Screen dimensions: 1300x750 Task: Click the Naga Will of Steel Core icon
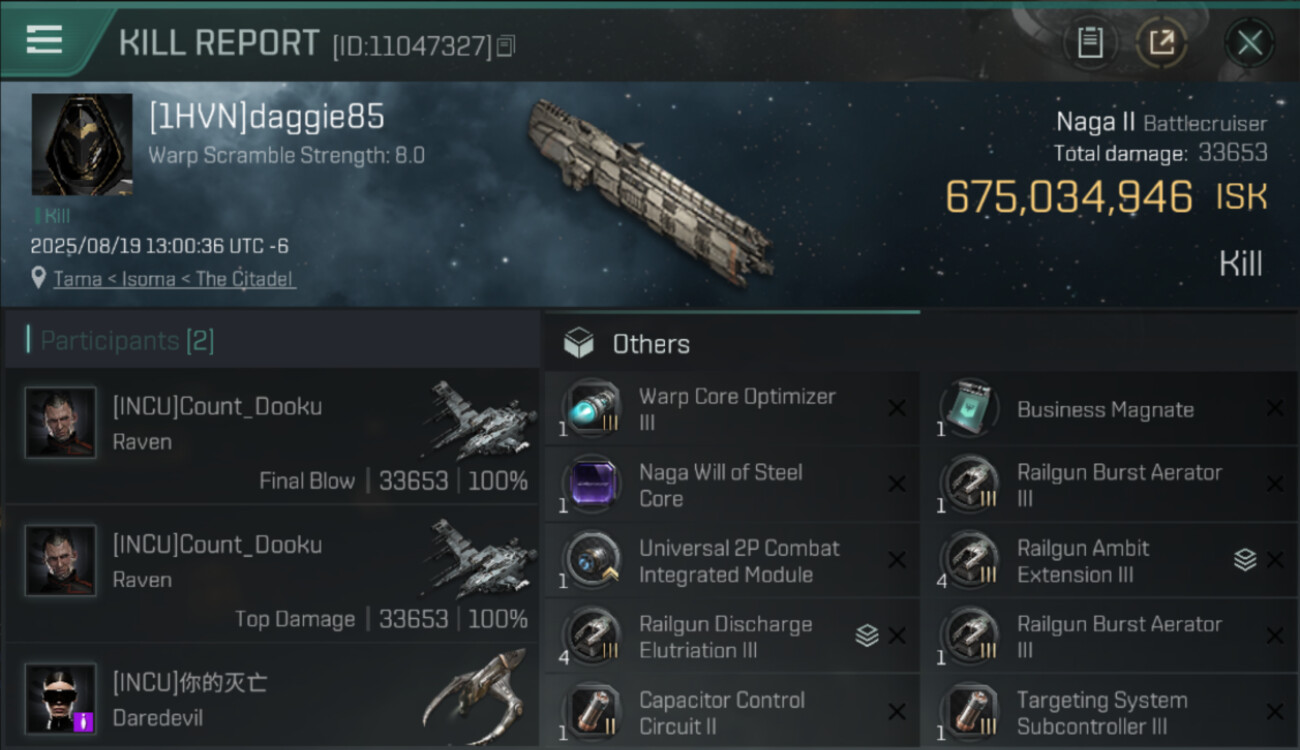click(x=591, y=484)
